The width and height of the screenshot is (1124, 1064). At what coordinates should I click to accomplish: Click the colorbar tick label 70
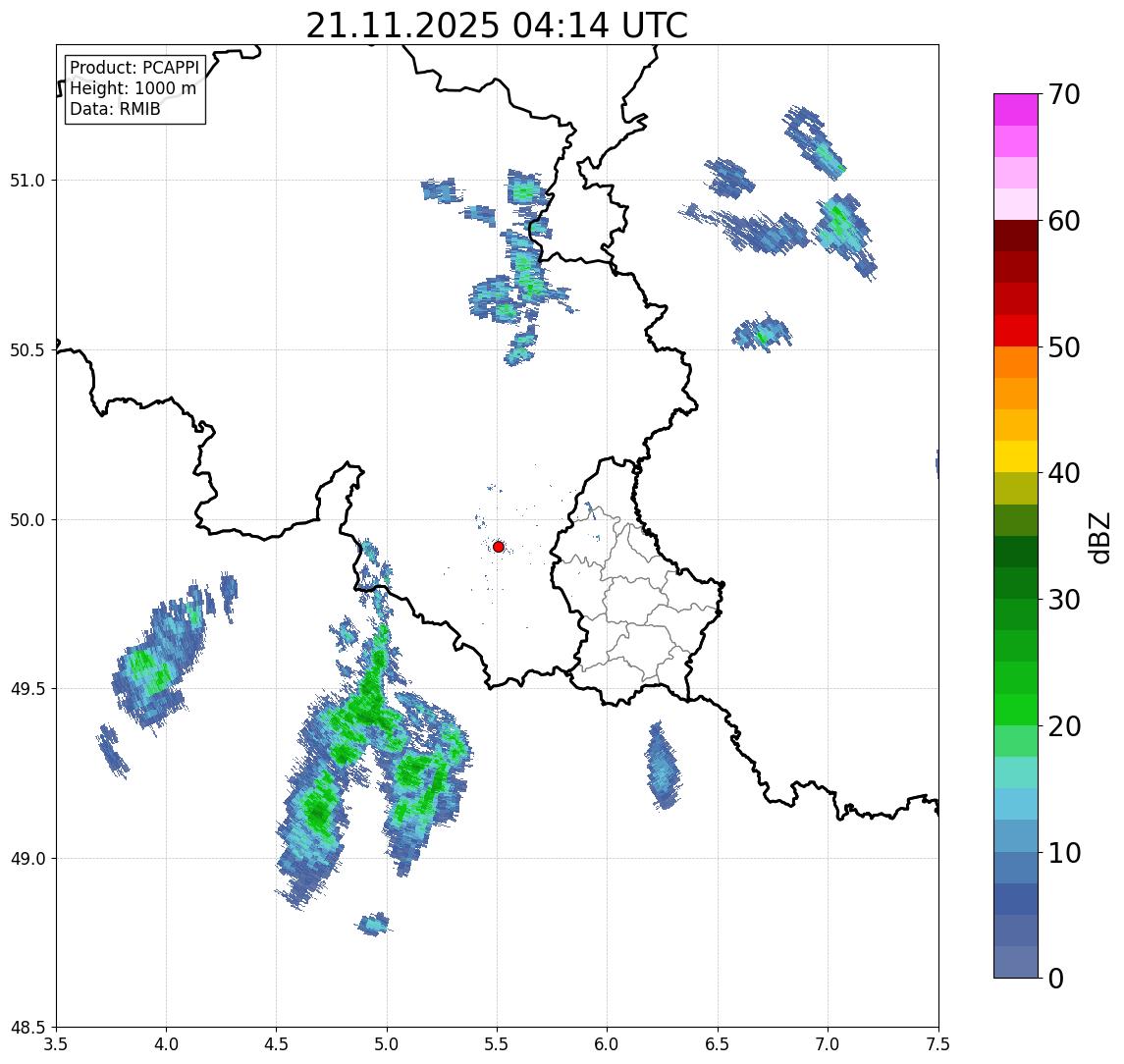(1064, 94)
